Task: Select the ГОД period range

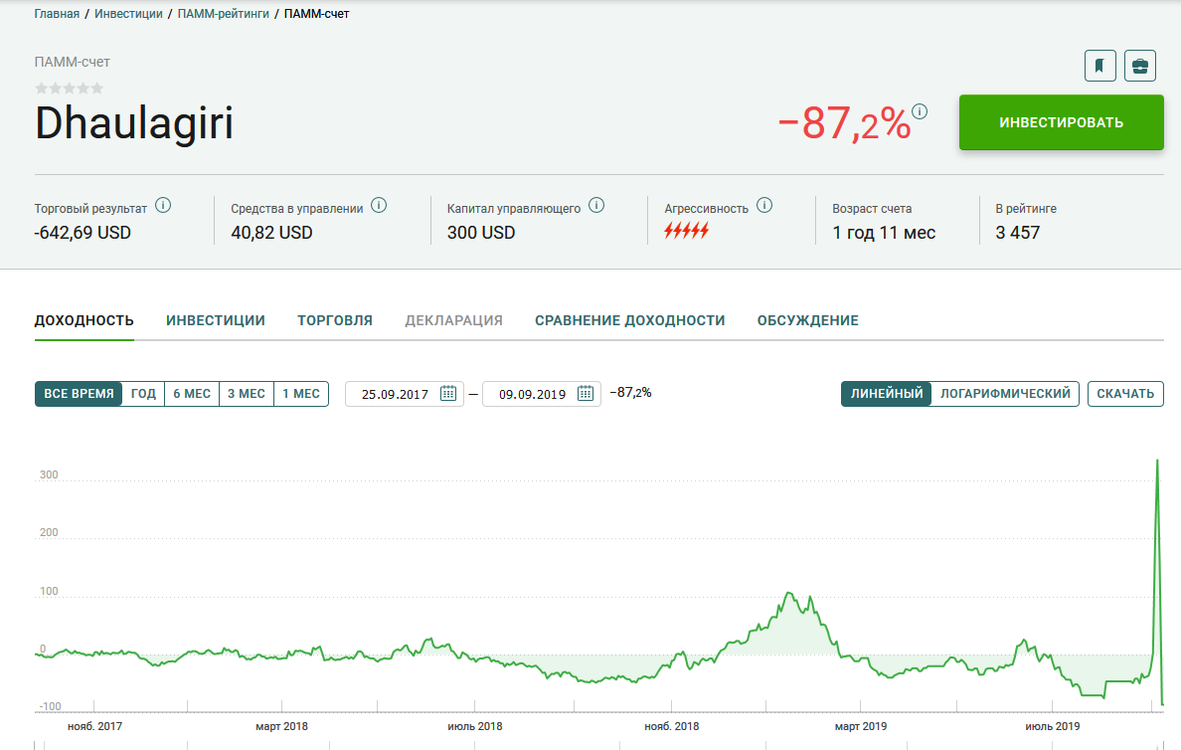Action: click(143, 394)
